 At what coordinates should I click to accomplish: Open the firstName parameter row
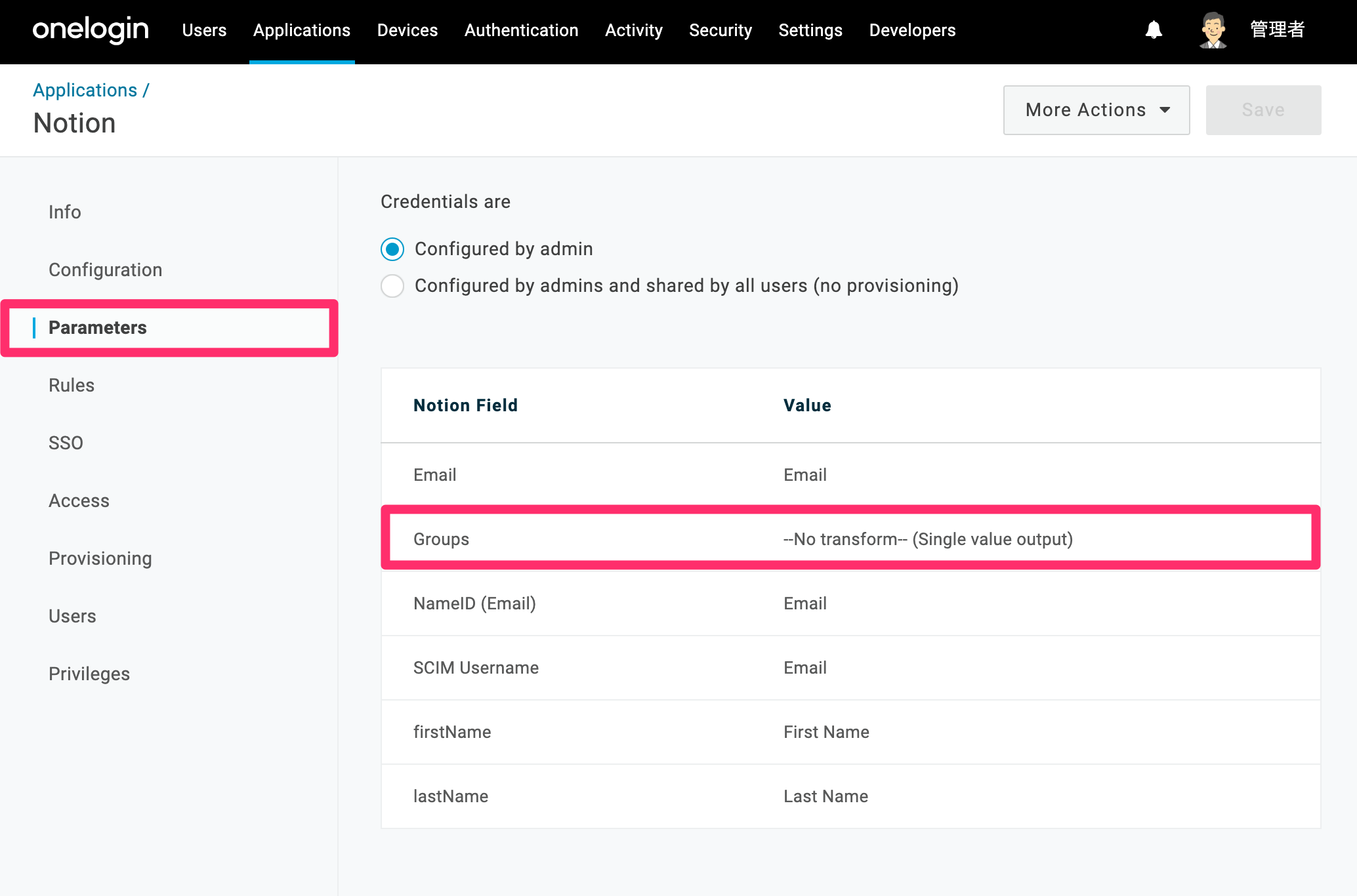850,732
